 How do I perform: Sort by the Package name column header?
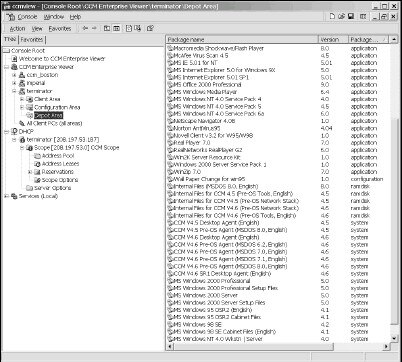tap(242, 40)
